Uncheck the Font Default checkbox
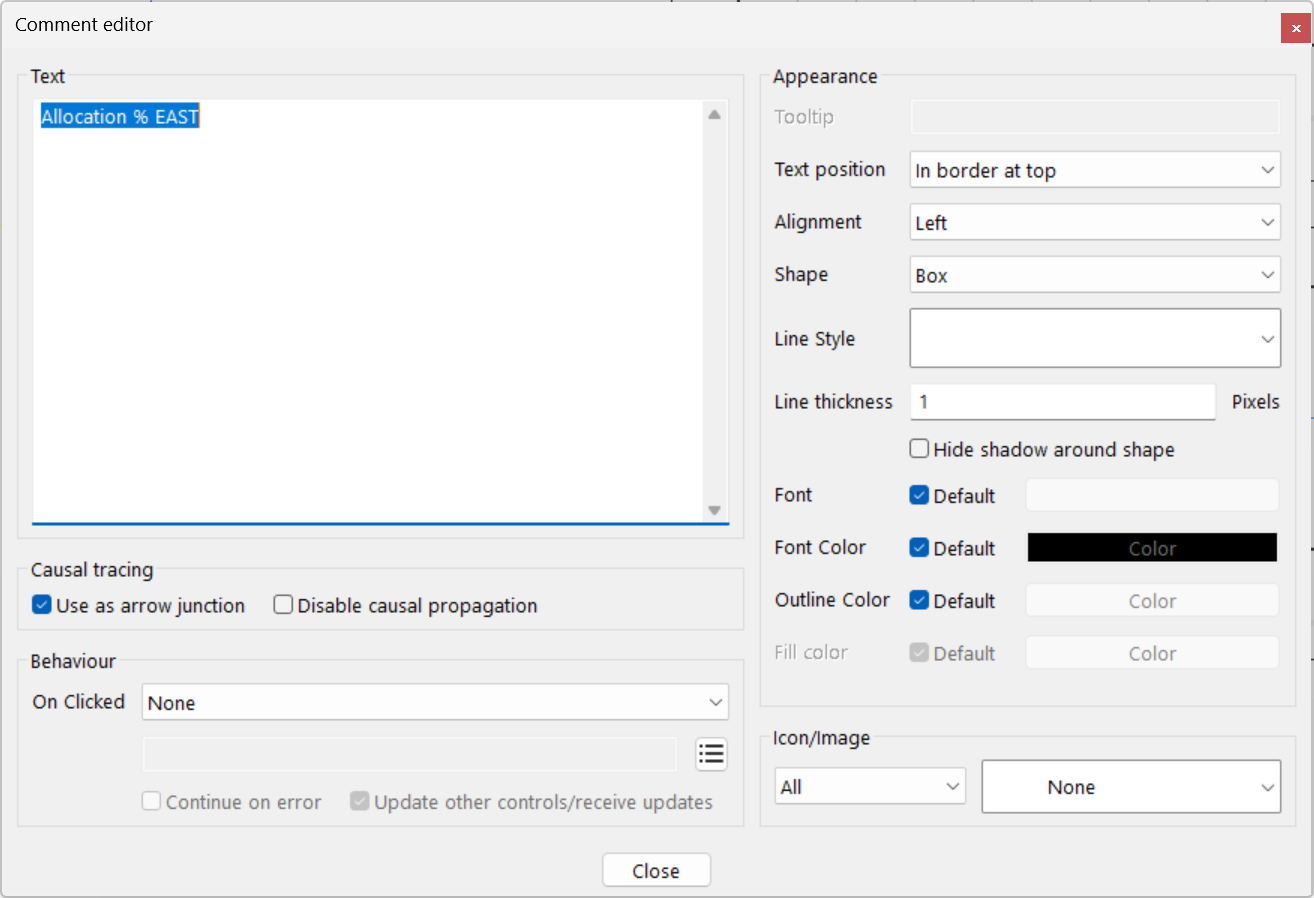 click(x=918, y=495)
